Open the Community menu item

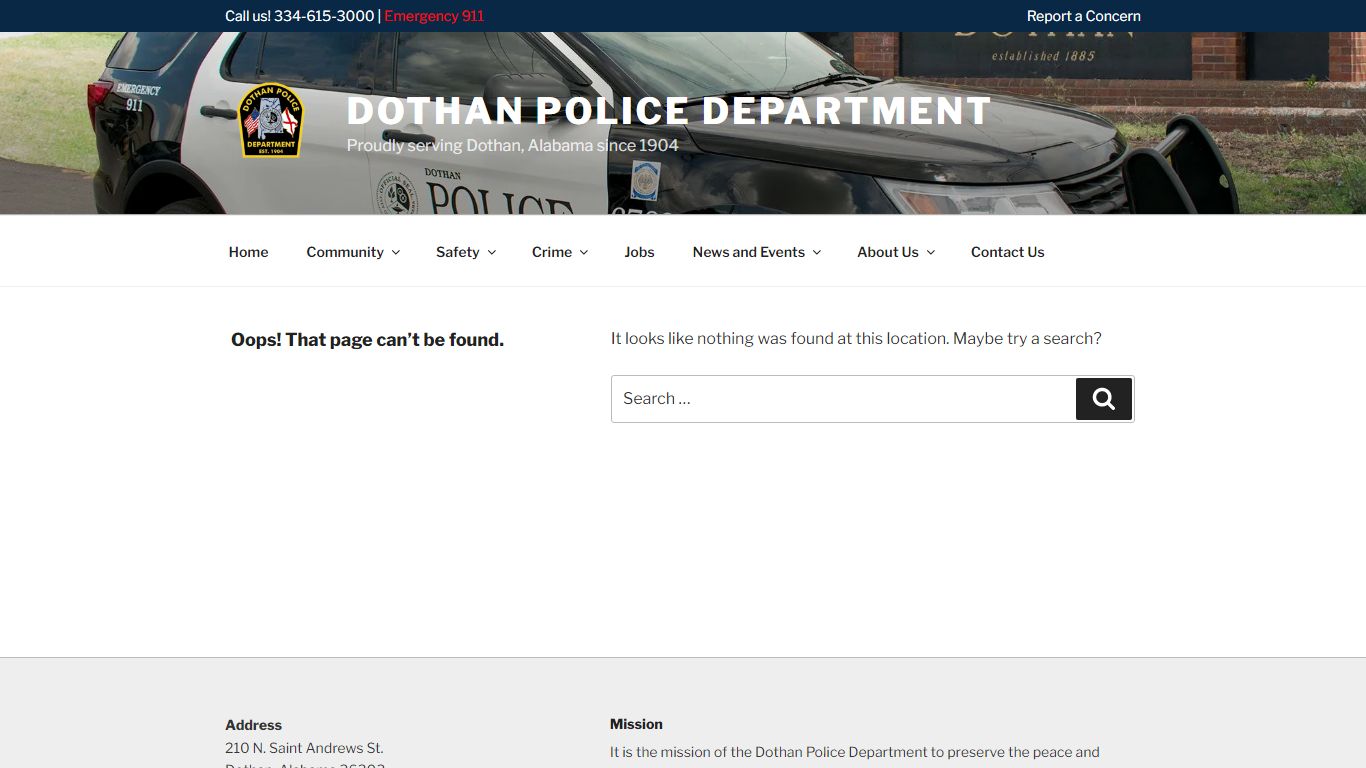click(345, 252)
